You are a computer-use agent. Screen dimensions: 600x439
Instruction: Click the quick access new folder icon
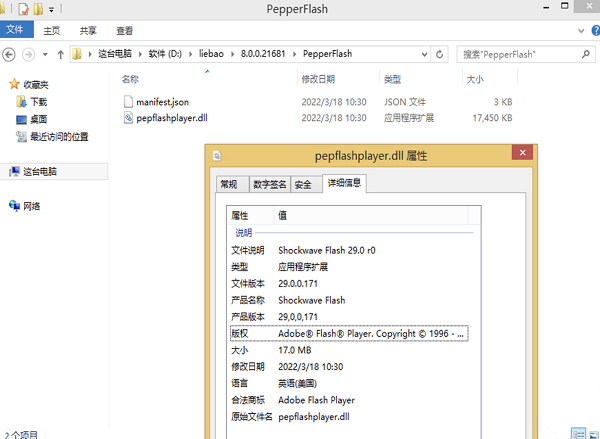click(38, 9)
